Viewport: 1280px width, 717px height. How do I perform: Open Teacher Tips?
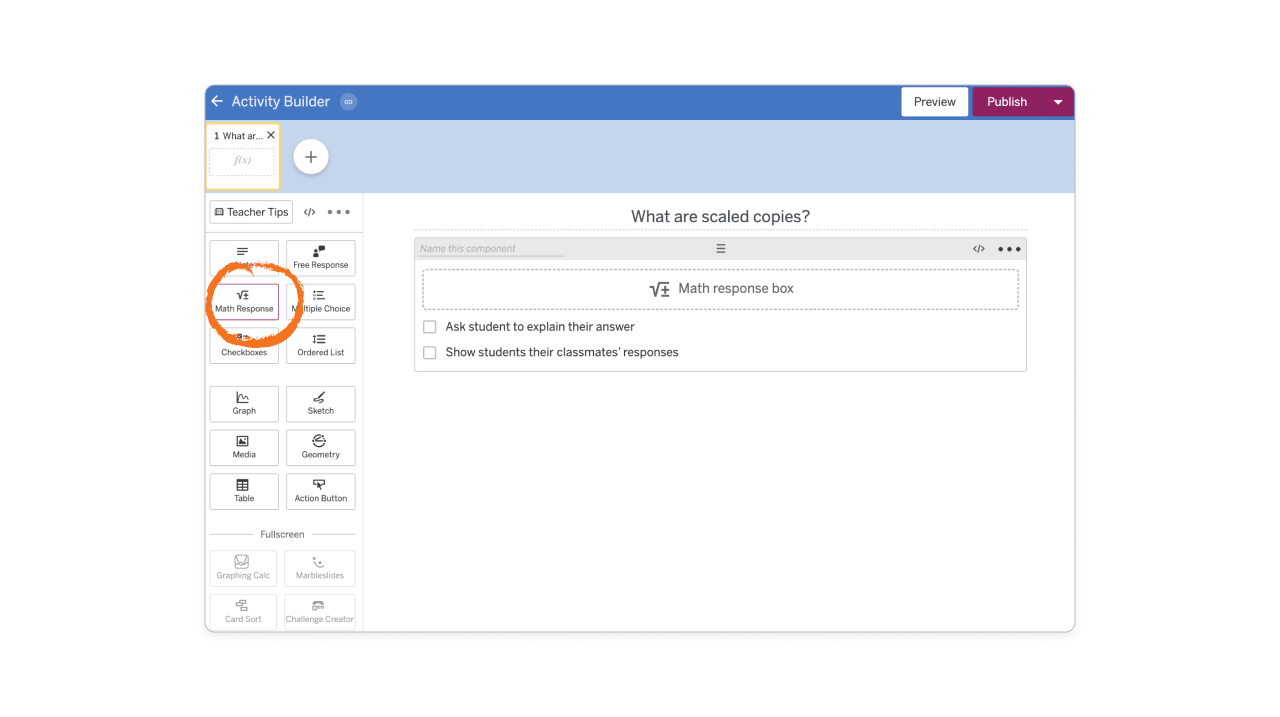(250, 211)
